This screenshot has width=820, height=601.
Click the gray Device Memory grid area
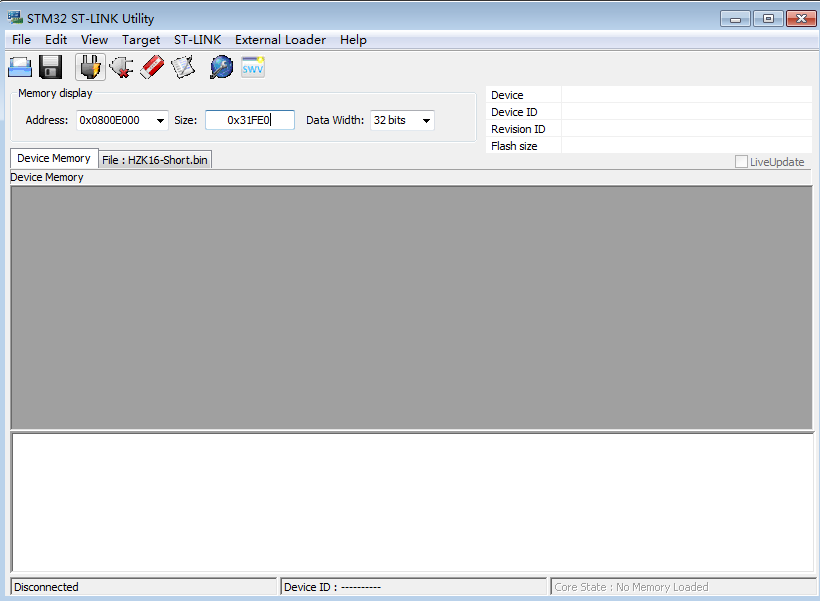point(412,308)
